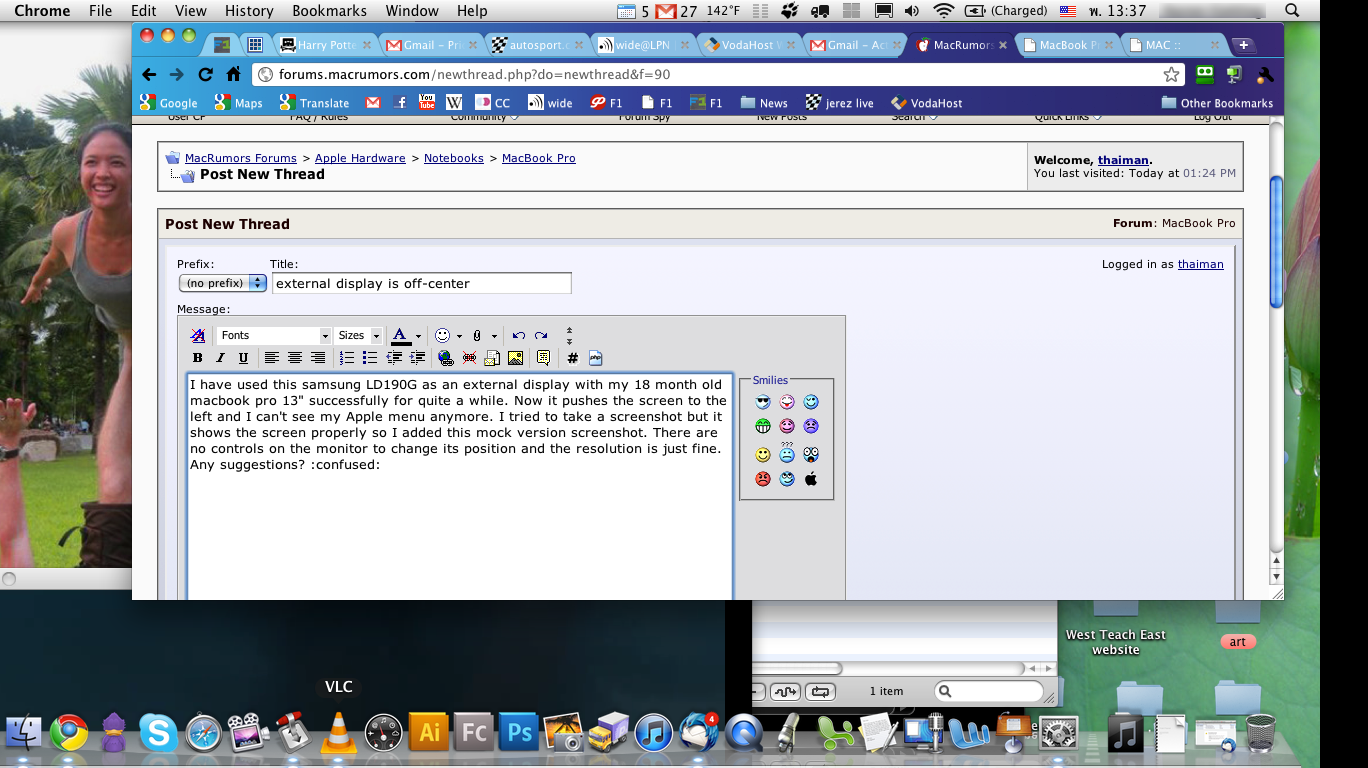Open Chrome History menu

249,11
